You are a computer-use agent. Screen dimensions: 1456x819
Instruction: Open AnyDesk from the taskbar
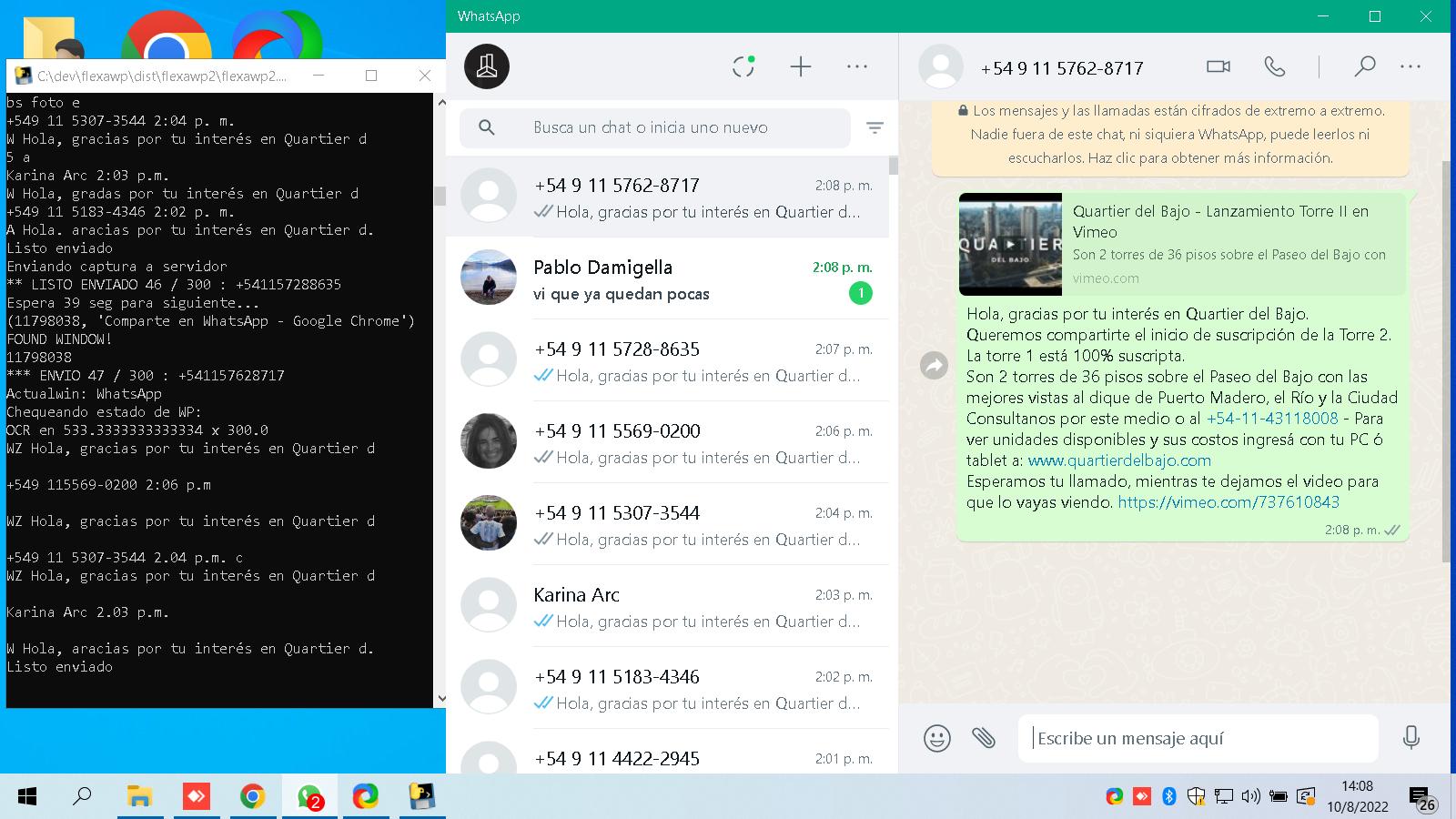(x=196, y=797)
